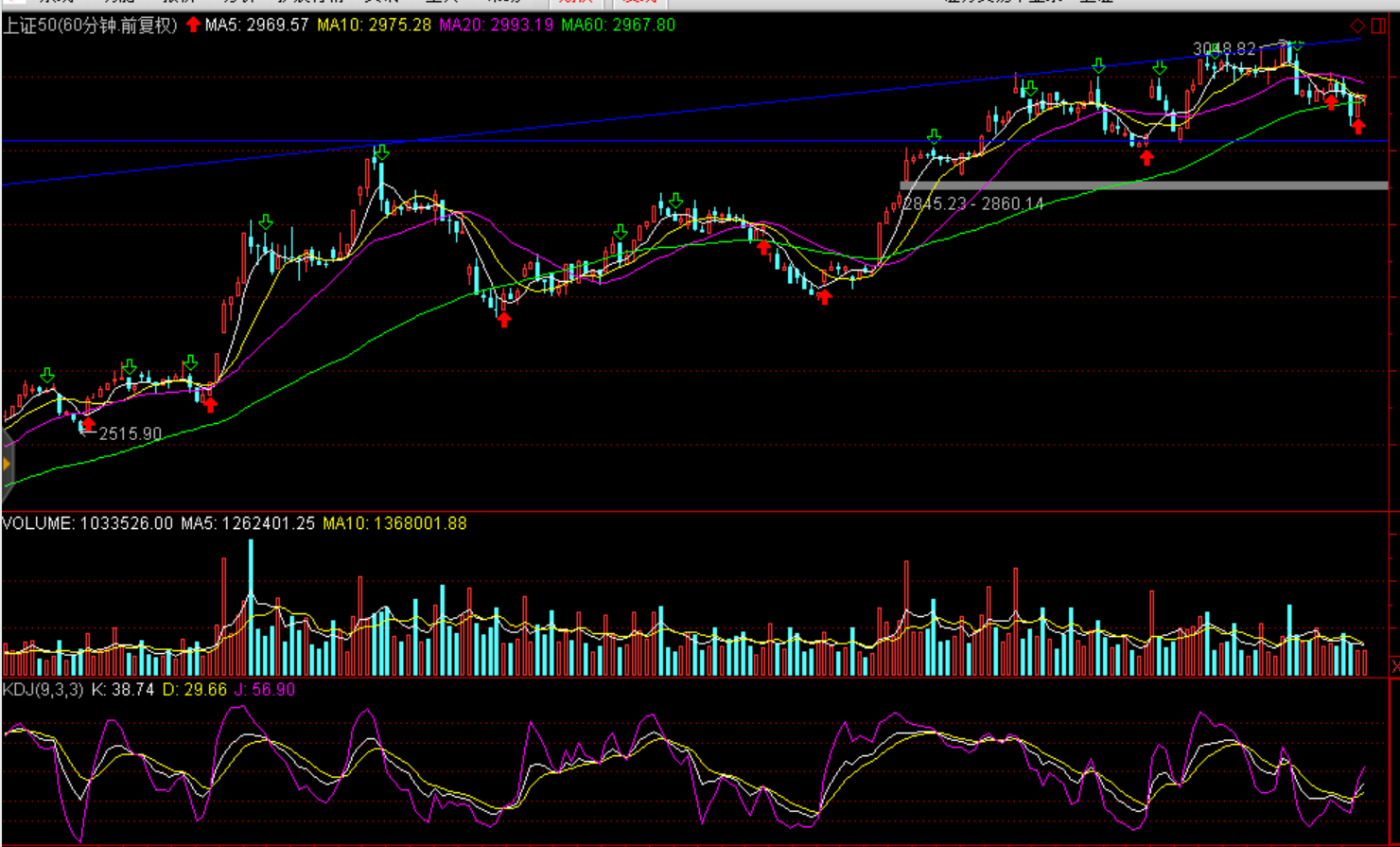1400x847 pixels.
Task: Click the 3048.82 high price label
Action: 1224,49
